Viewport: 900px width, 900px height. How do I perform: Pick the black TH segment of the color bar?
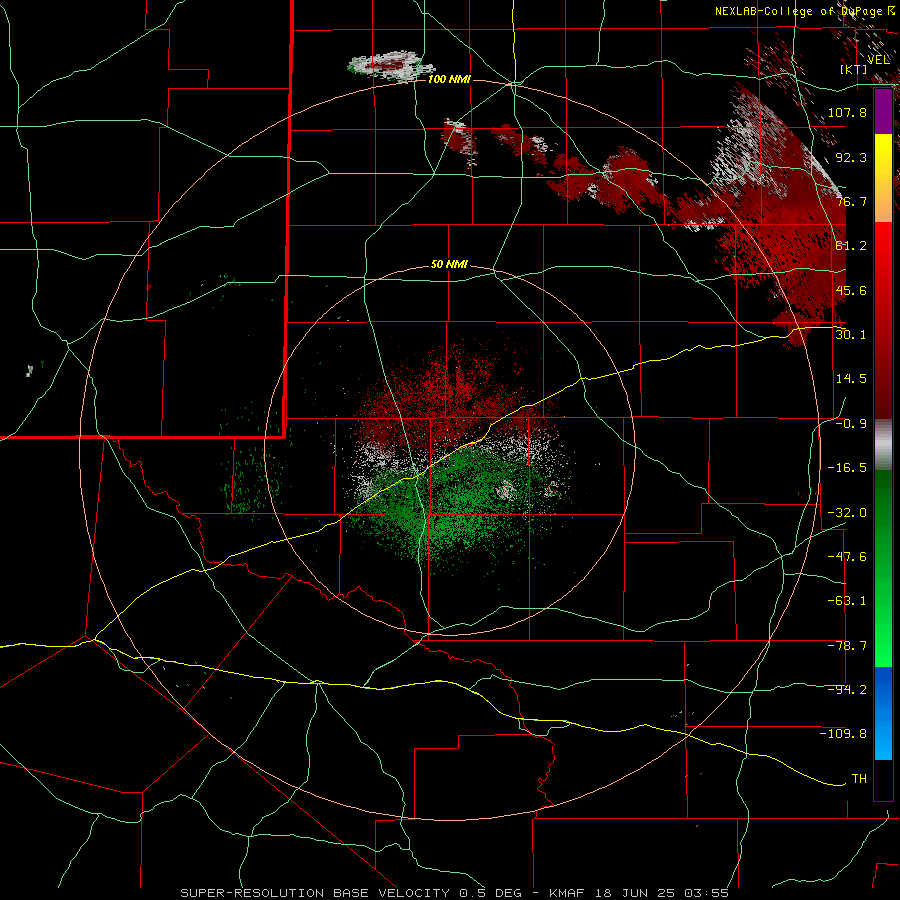[x=883, y=780]
